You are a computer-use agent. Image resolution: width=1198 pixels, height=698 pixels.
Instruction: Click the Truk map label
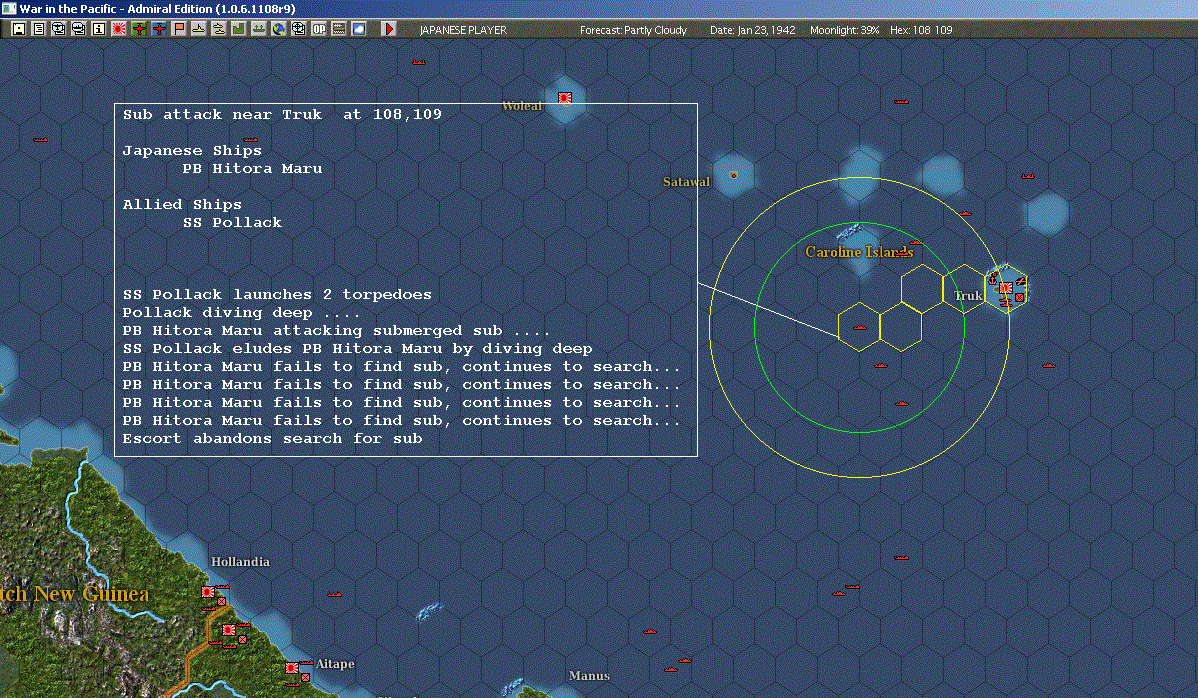click(x=968, y=296)
